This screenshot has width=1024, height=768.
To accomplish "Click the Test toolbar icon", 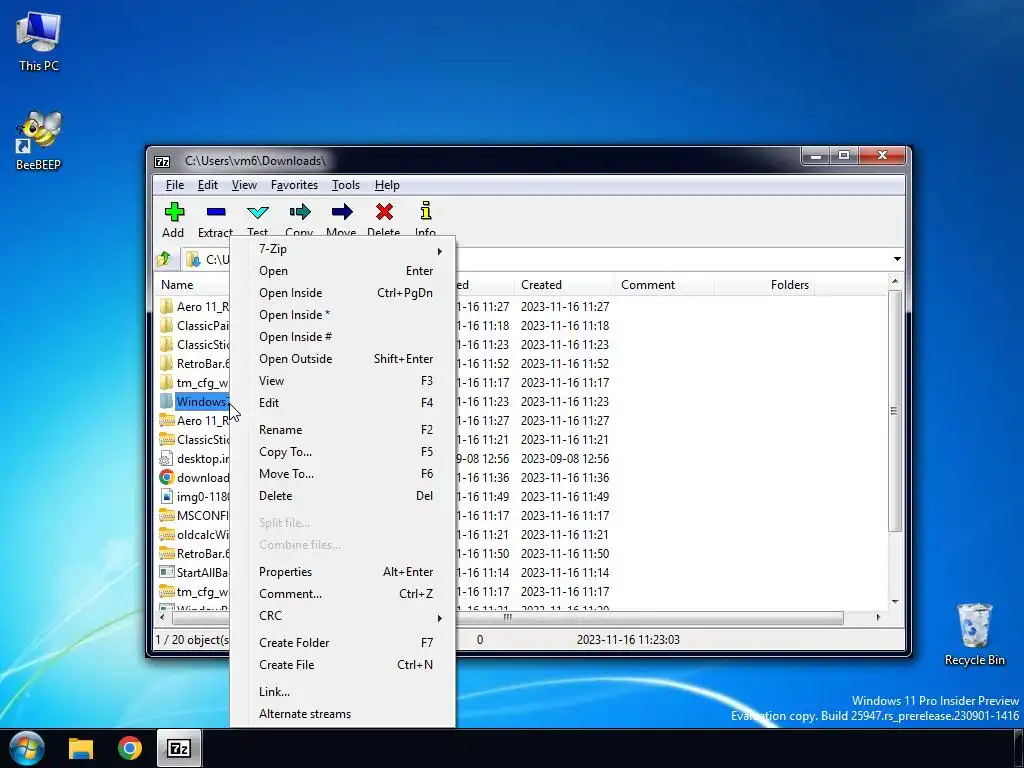I will 258,212.
